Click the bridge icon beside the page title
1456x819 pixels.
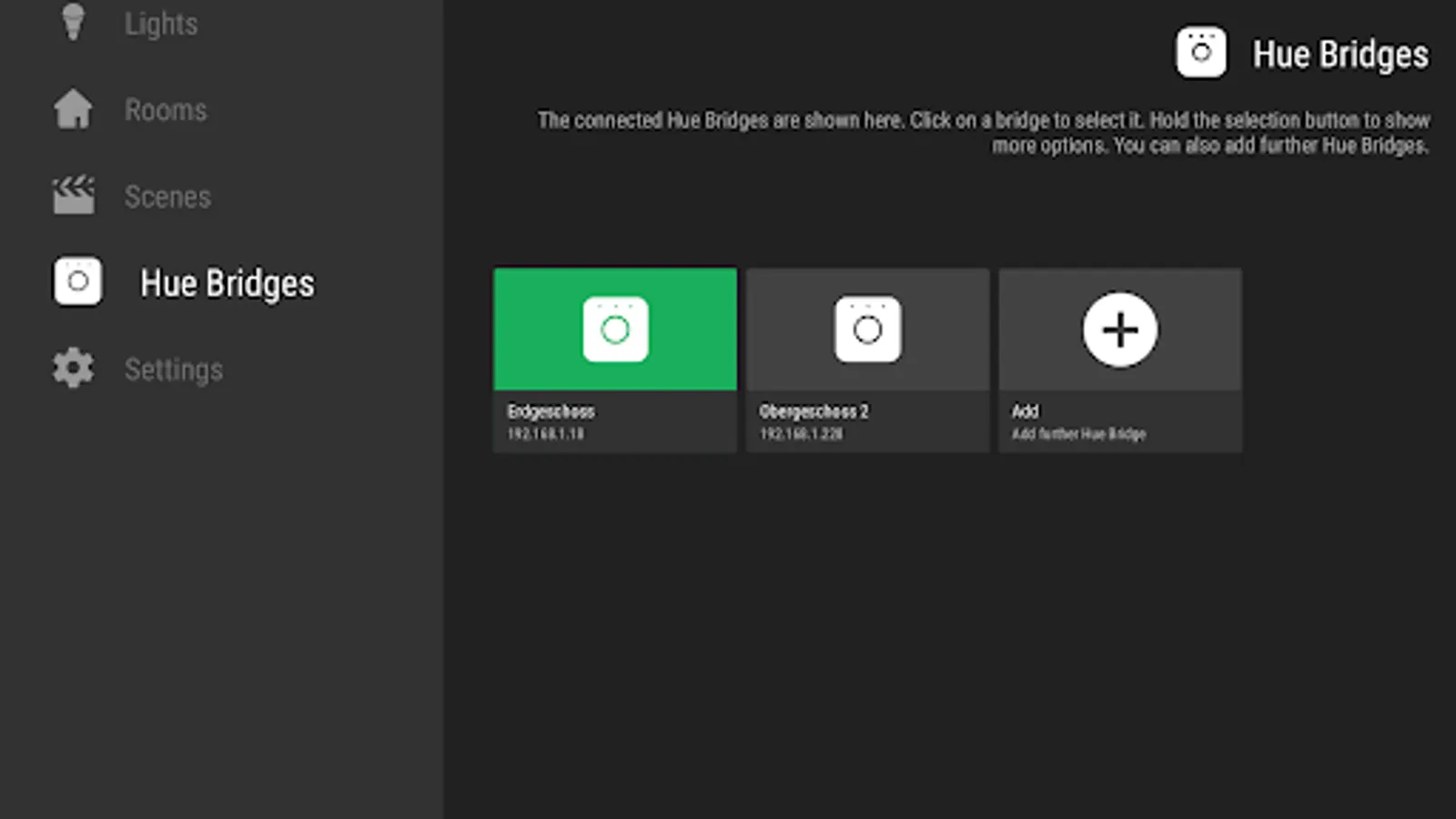pyautogui.click(x=1201, y=53)
